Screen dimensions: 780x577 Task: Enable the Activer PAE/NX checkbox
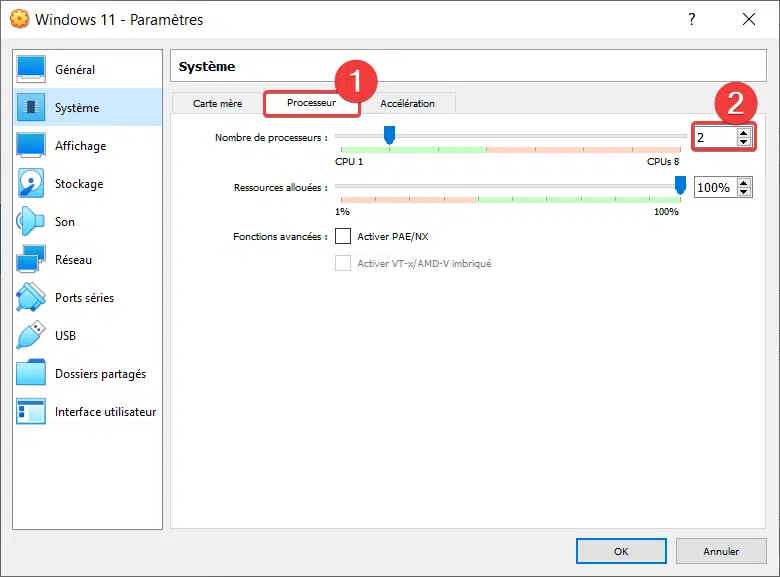coord(343,236)
